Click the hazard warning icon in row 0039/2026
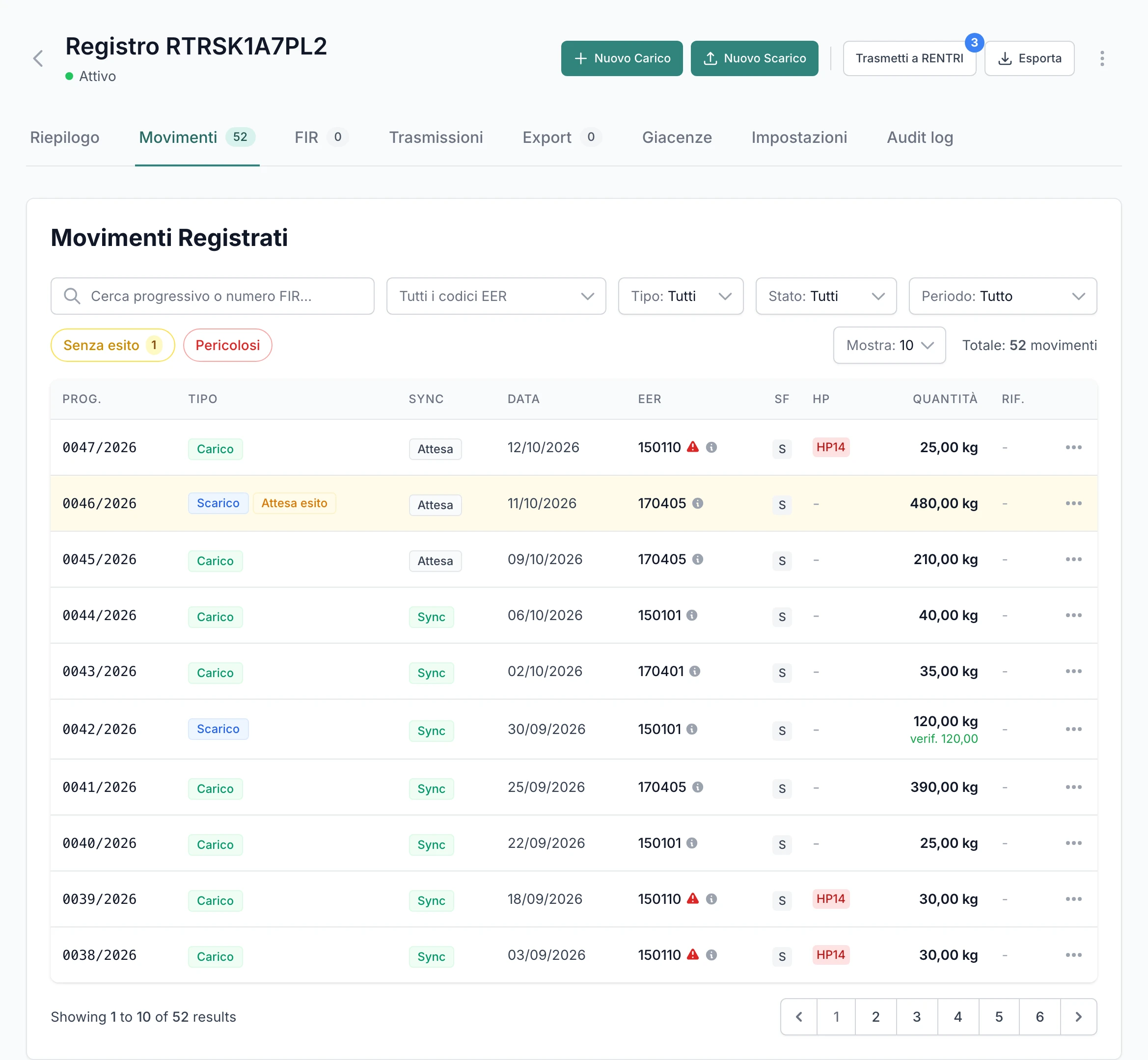Image resolution: width=1148 pixels, height=1060 pixels. click(x=693, y=898)
